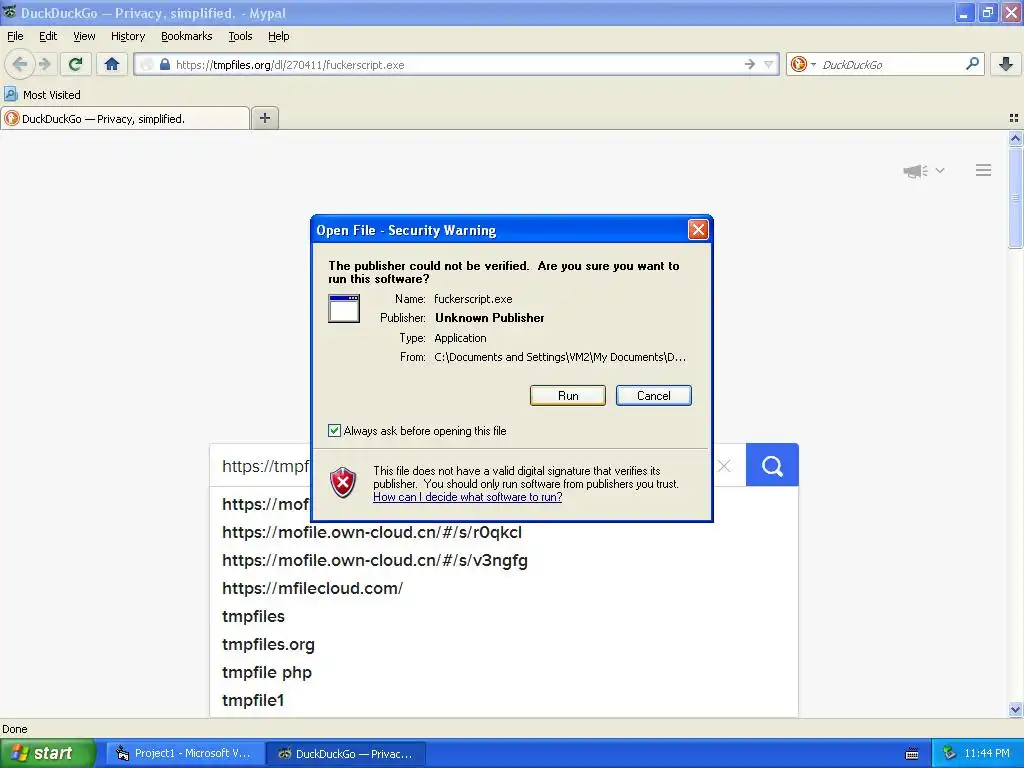1024x768 pixels.
Task: Open the Tools menu
Action: point(240,36)
